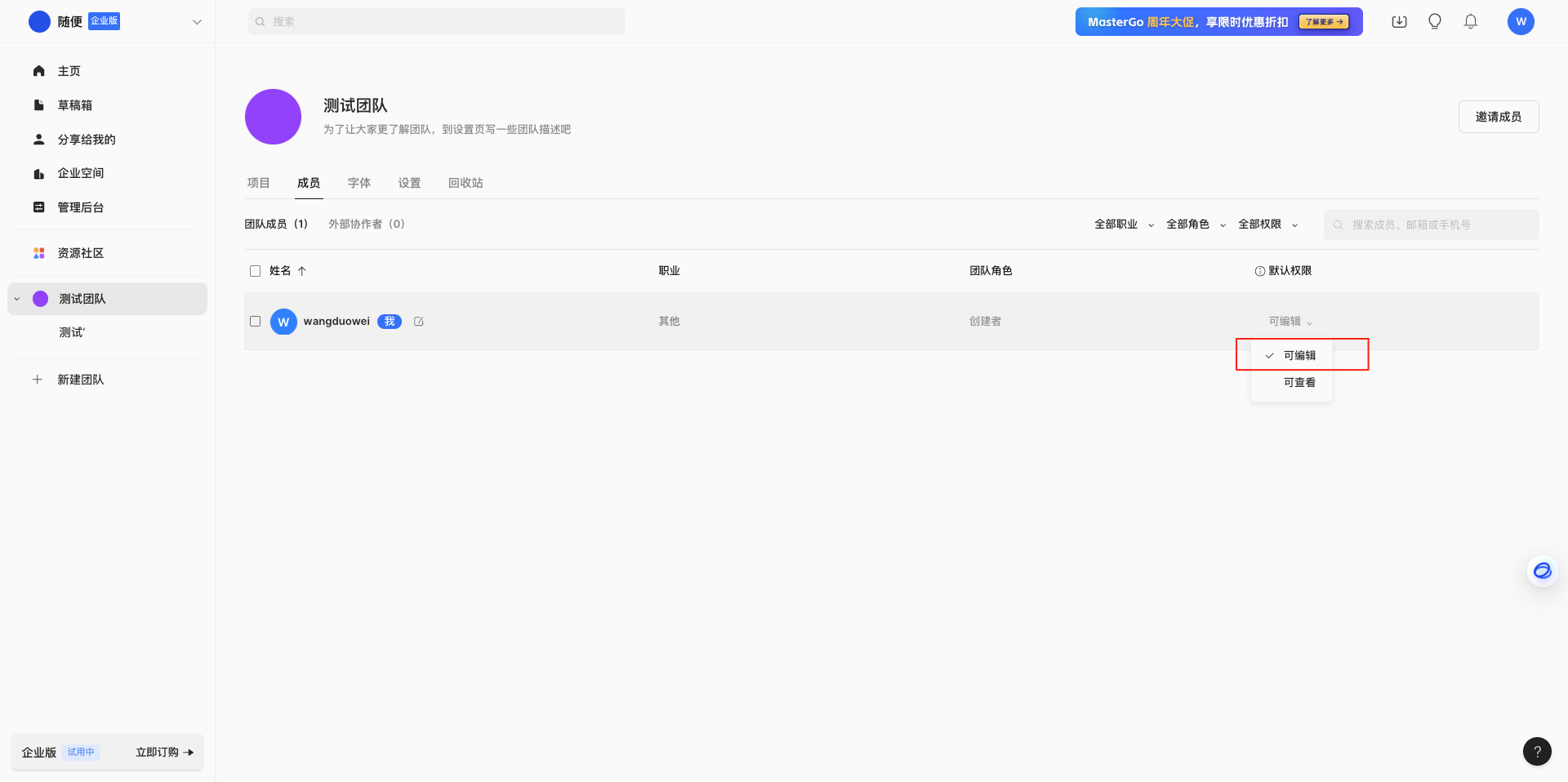
Task: Collapse the 测试团队 tree in sidebar
Action: pos(17,299)
